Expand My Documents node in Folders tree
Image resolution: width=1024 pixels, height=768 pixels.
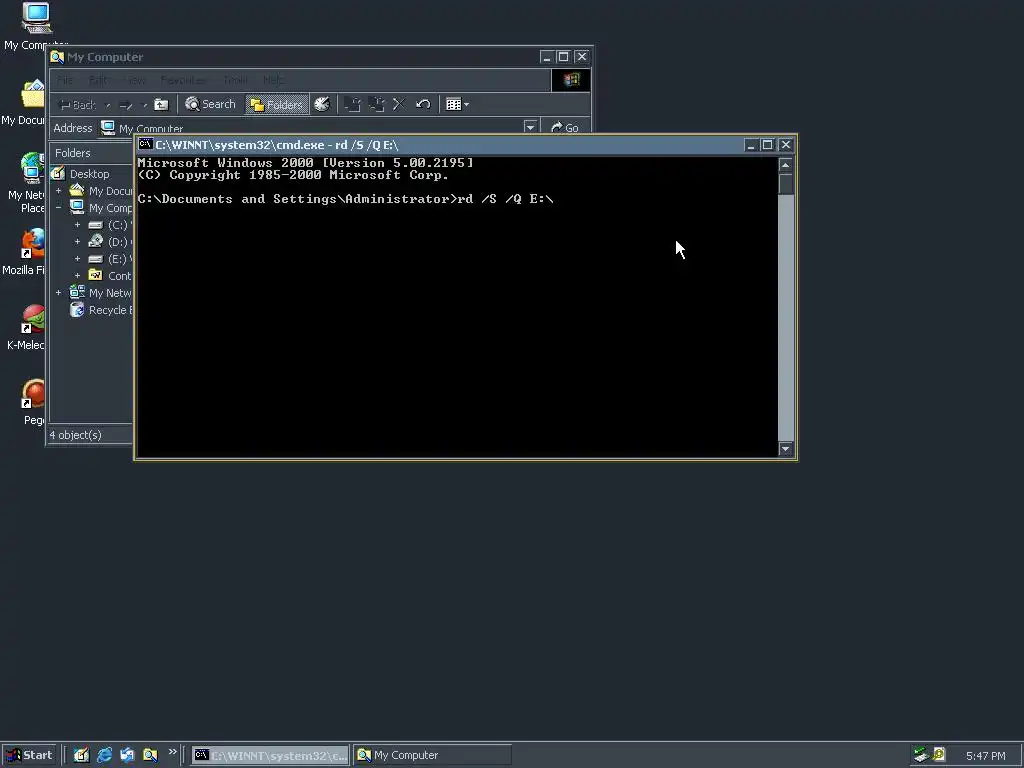tap(58, 191)
